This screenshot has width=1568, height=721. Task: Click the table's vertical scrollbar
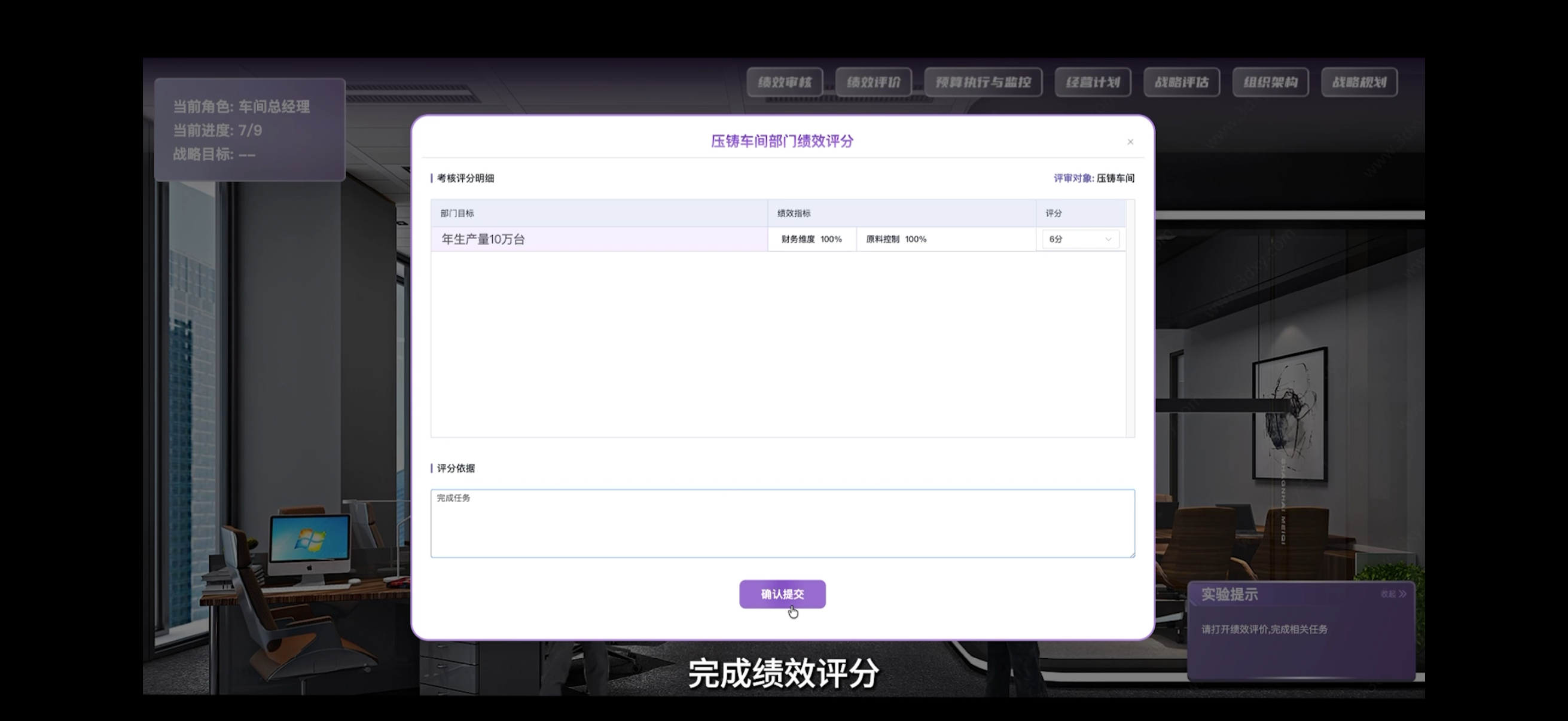pos(1130,318)
